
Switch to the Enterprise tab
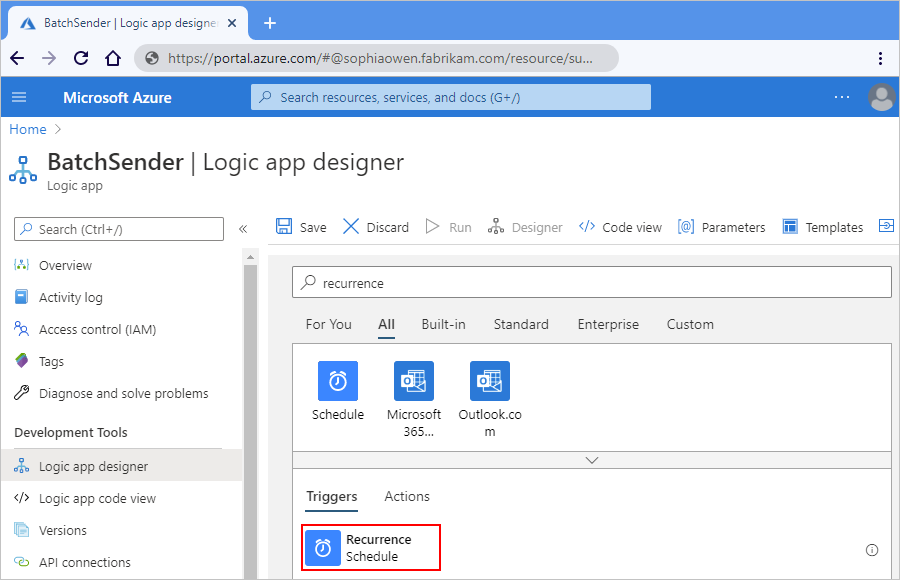(608, 324)
